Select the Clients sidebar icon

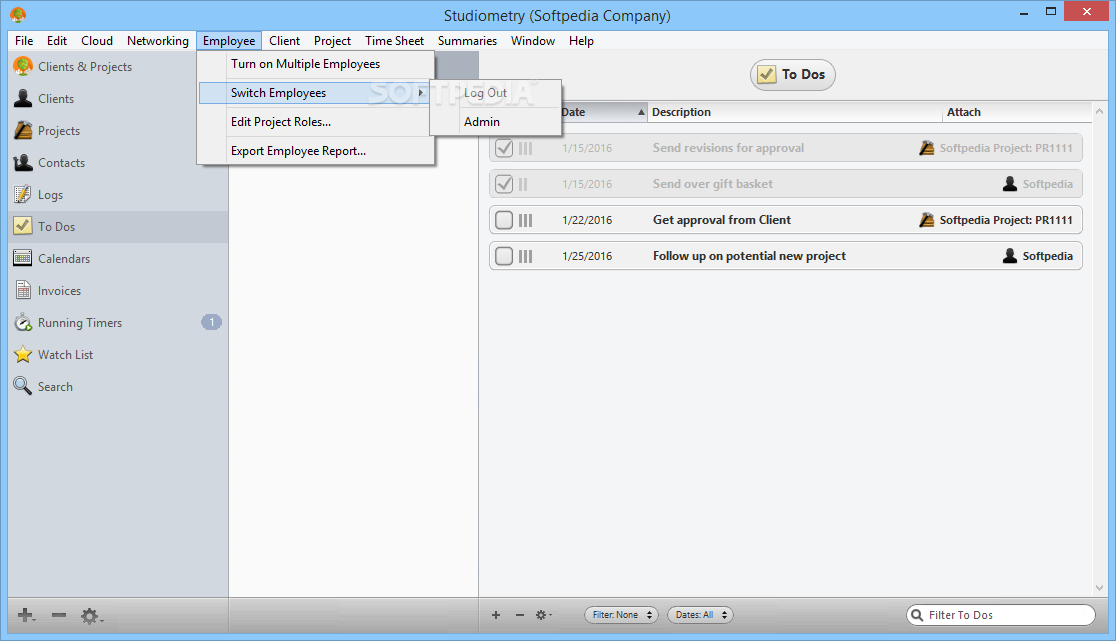coord(23,98)
